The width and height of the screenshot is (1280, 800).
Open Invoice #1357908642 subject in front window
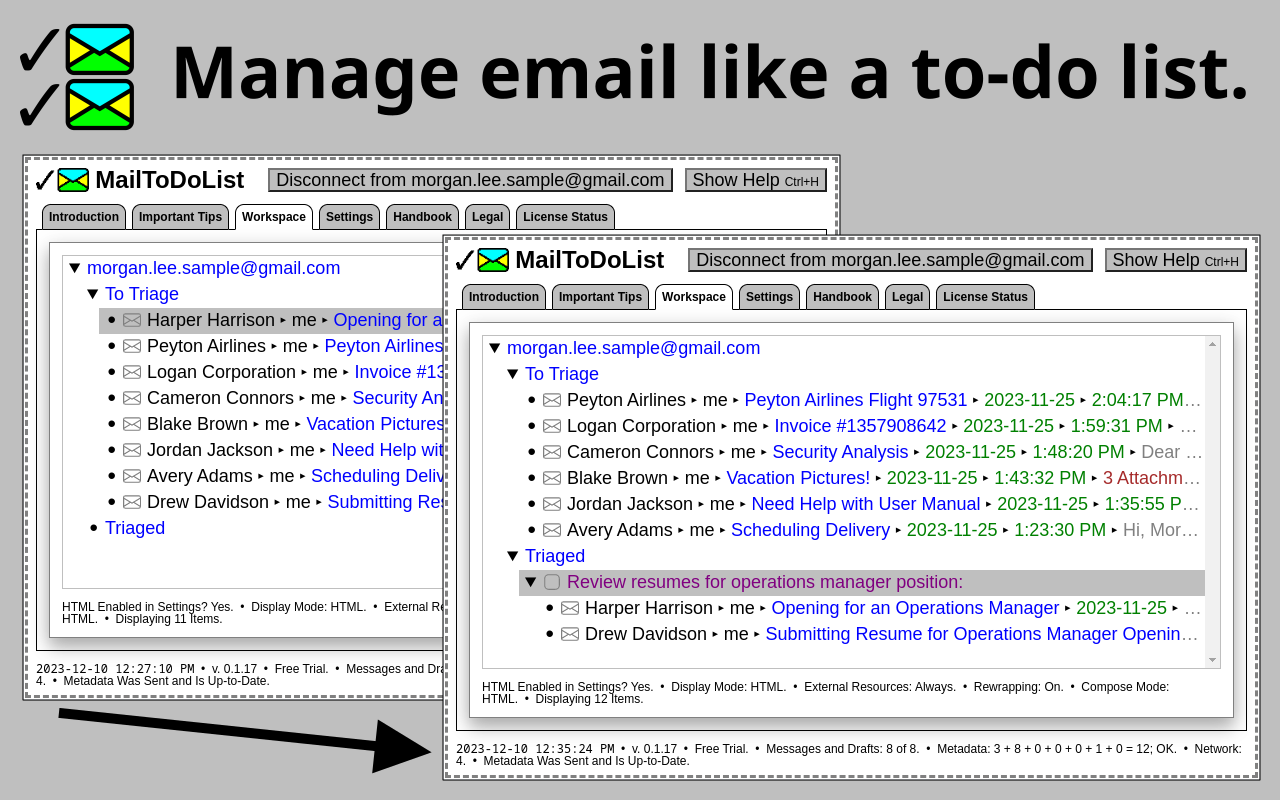coord(860,426)
